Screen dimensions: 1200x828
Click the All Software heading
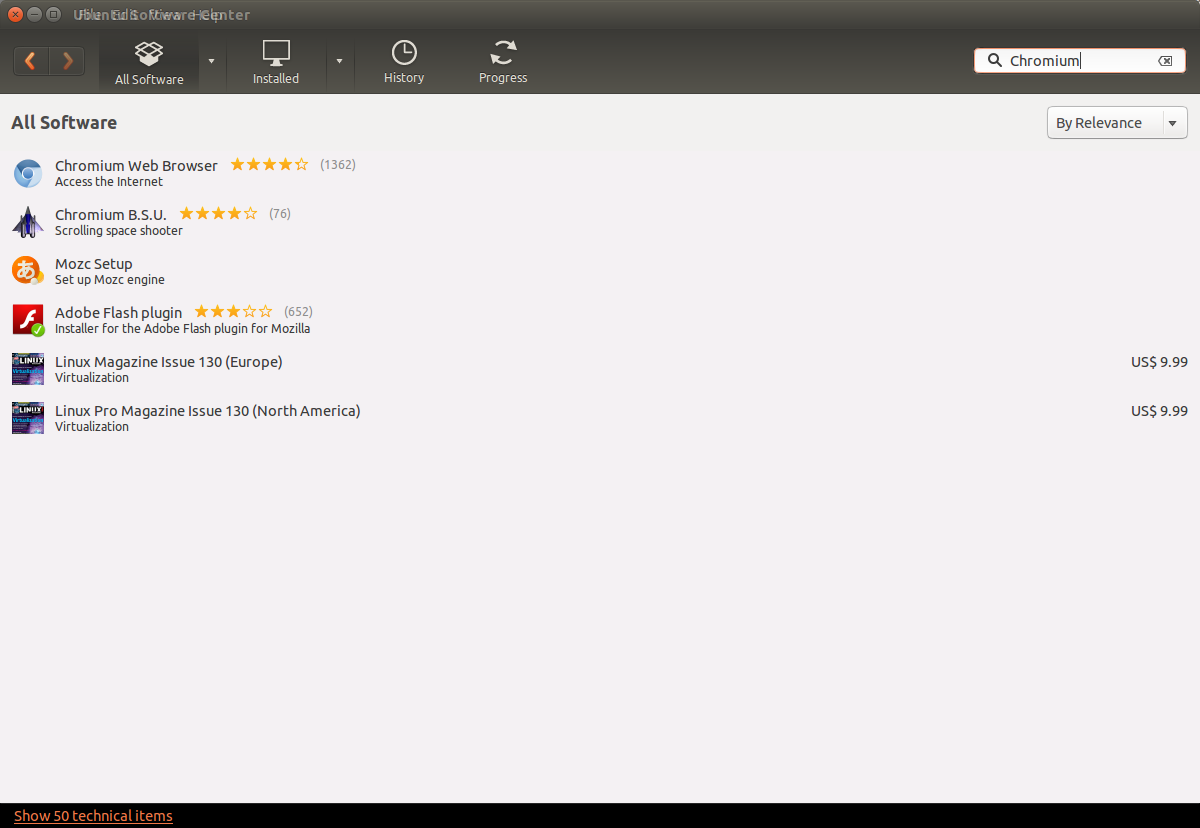[64, 123]
